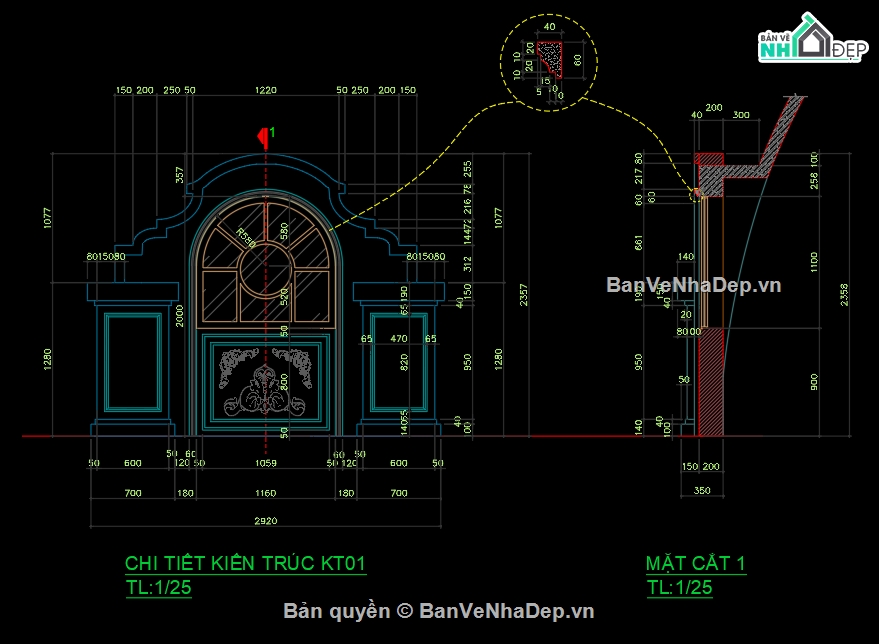The height and width of the screenshot is (644, 879).
Task: Select the 2920 overall width dimension
Action: (x=264, y=521)
